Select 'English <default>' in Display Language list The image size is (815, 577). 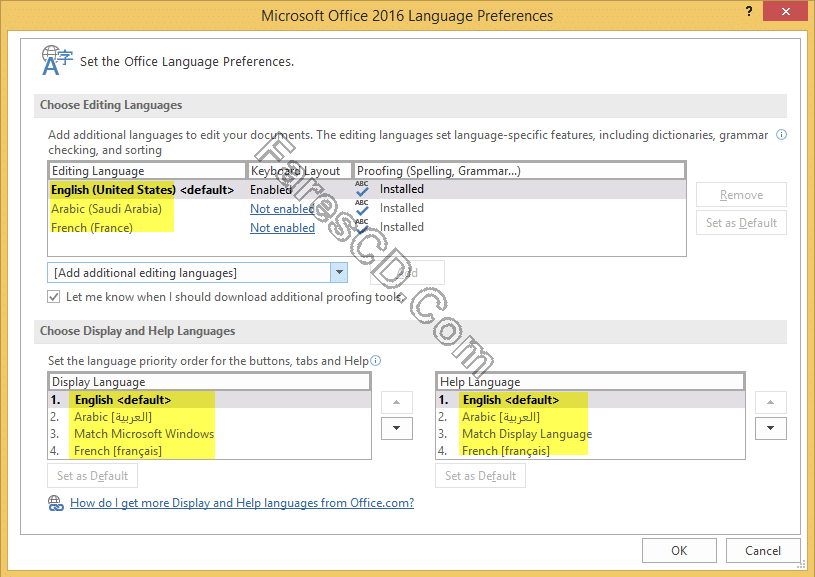click(209, 400)
